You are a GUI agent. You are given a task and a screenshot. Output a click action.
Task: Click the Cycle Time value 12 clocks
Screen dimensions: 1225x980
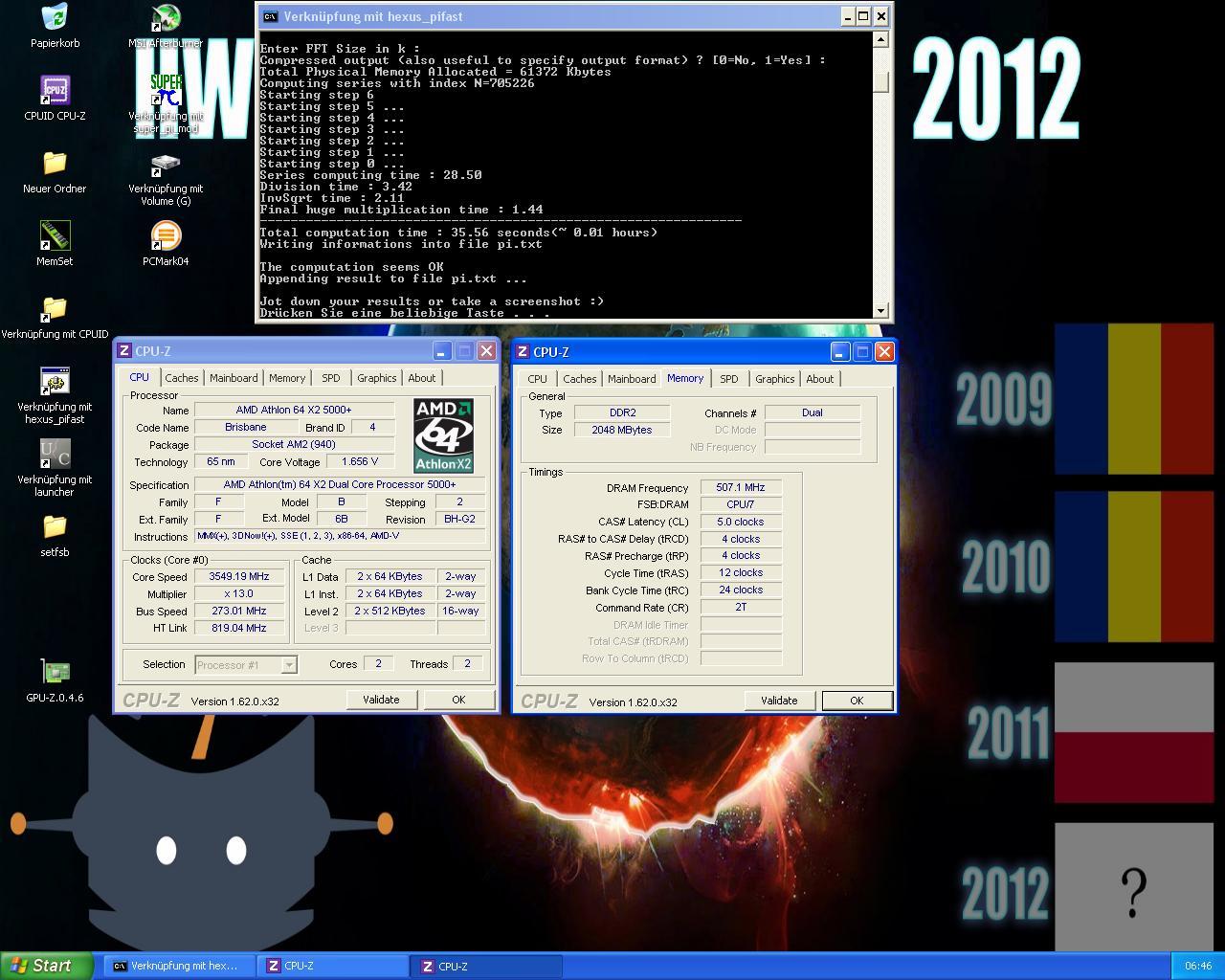pyautogui.click(x=741, y=573)
